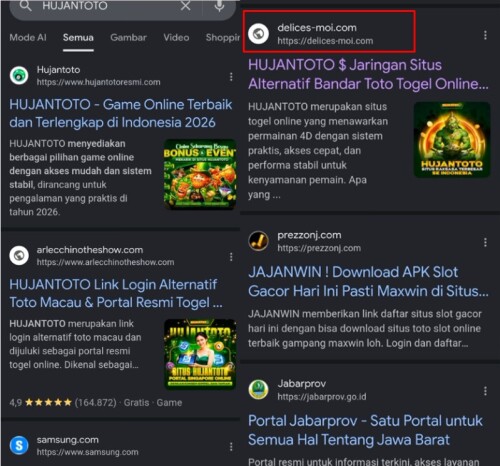Click the https://prezzonj.com URL text
This screenshot has width=500, height=466.
[319, 248]
